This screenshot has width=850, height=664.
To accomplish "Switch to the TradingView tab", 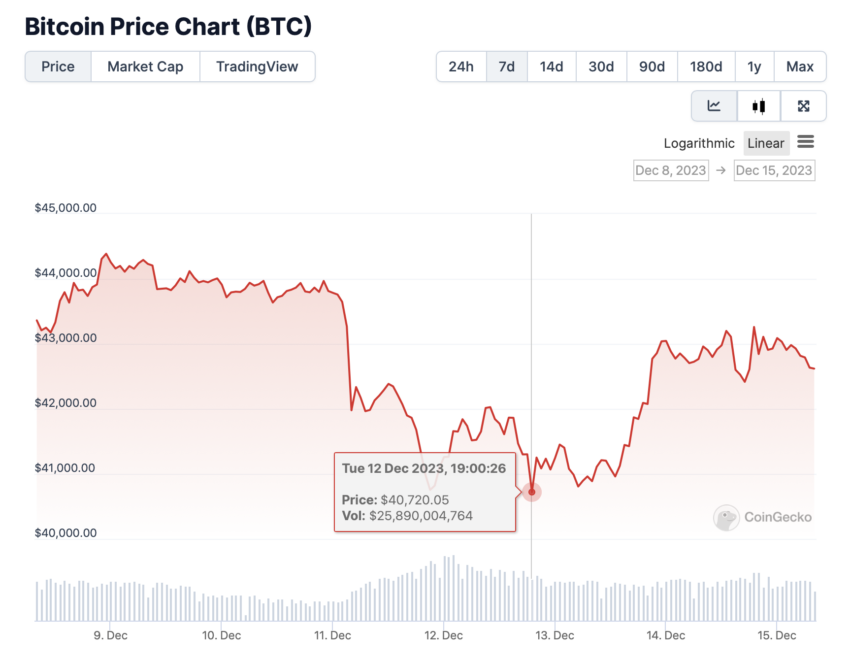I will tap(257, 67).
